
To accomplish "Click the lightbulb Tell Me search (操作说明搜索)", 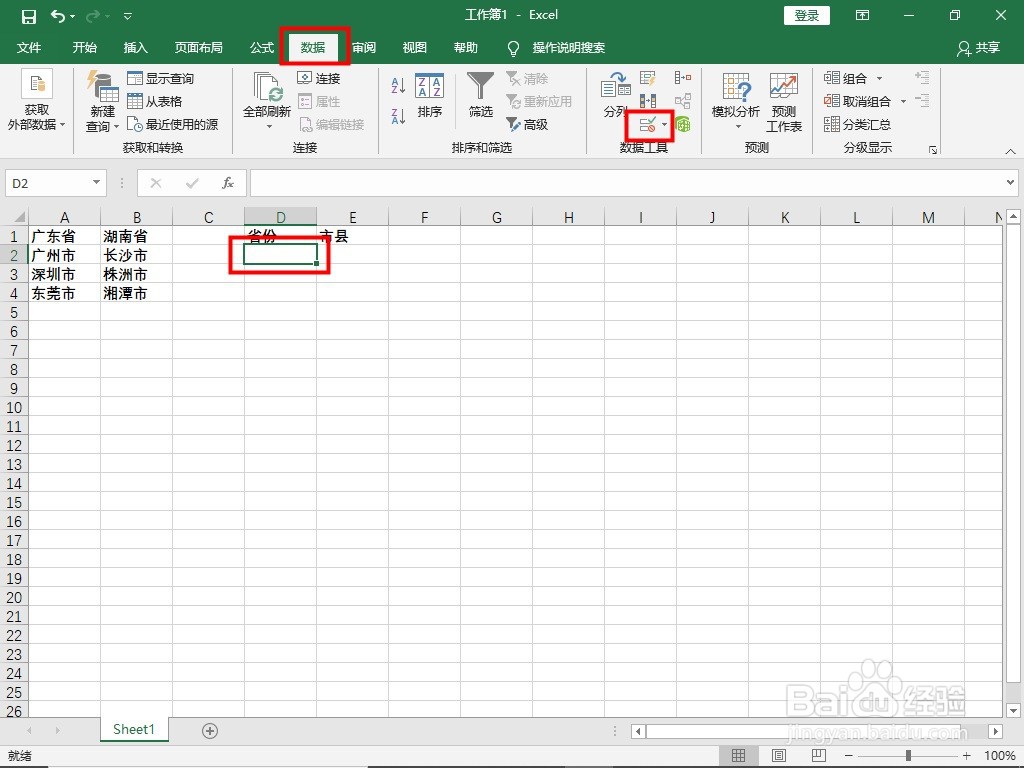I will tap(556, 48).
